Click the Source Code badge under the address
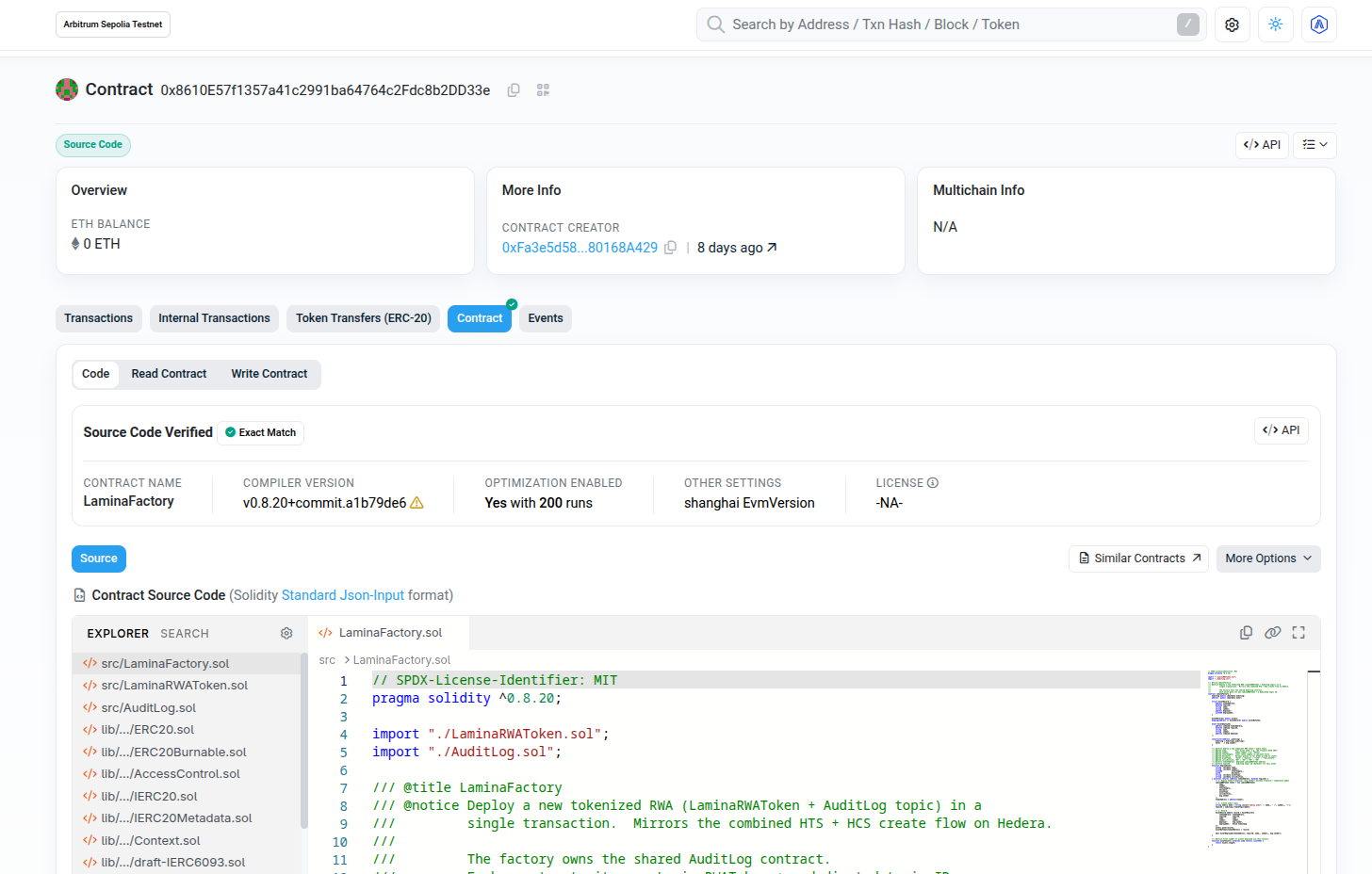Image resolution: width=1372 pixels, height=874 pixels. (x=93, y=145)
